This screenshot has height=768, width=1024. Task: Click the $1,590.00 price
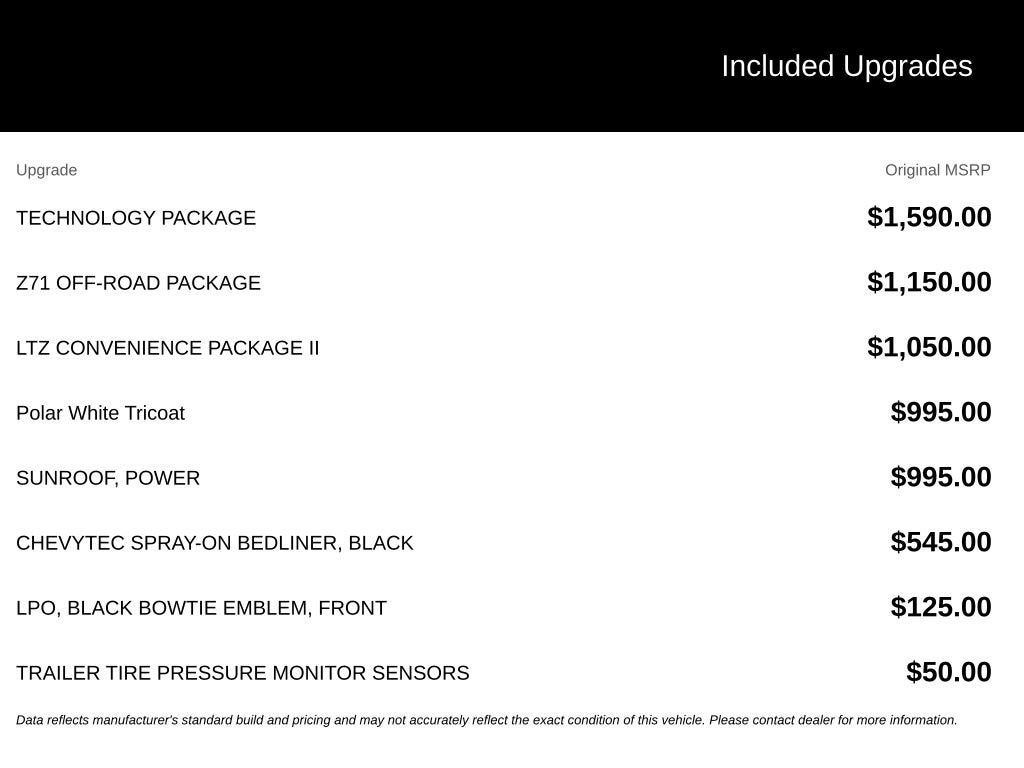tap(929, 217)
